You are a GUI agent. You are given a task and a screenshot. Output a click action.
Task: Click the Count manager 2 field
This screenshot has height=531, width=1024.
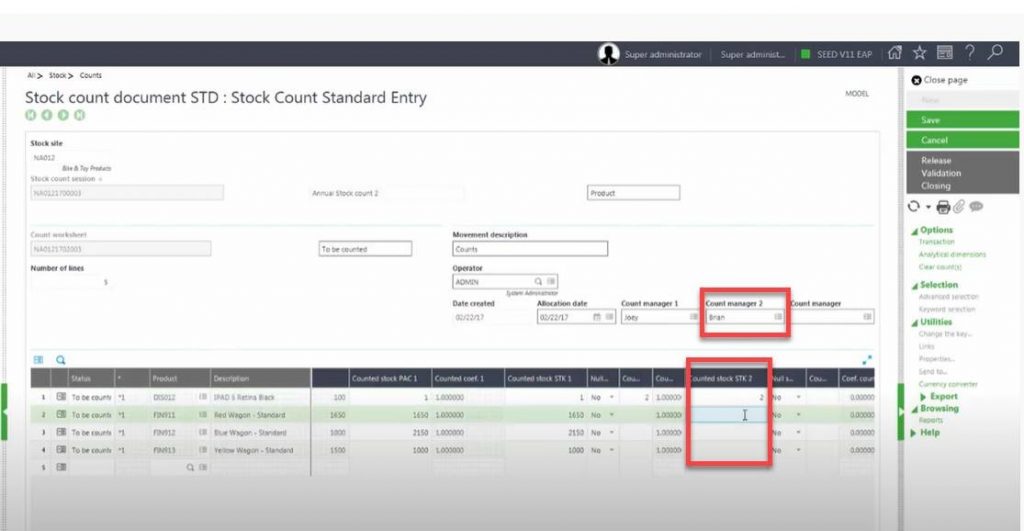pyautogui.click(x=738, y=317)
